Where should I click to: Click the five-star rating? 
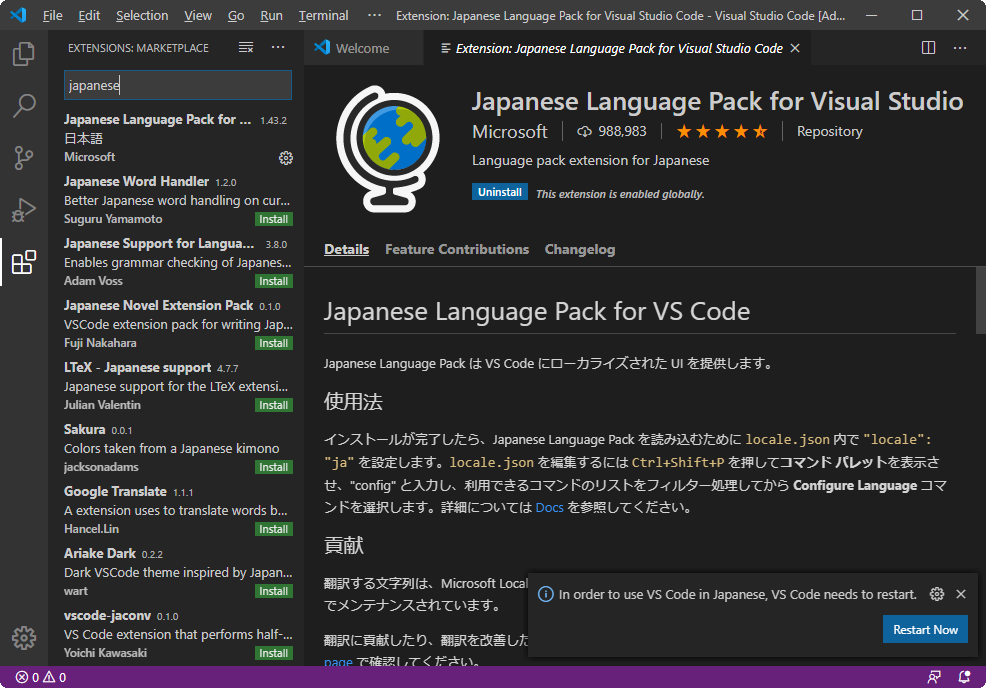[x=721, y=131]
